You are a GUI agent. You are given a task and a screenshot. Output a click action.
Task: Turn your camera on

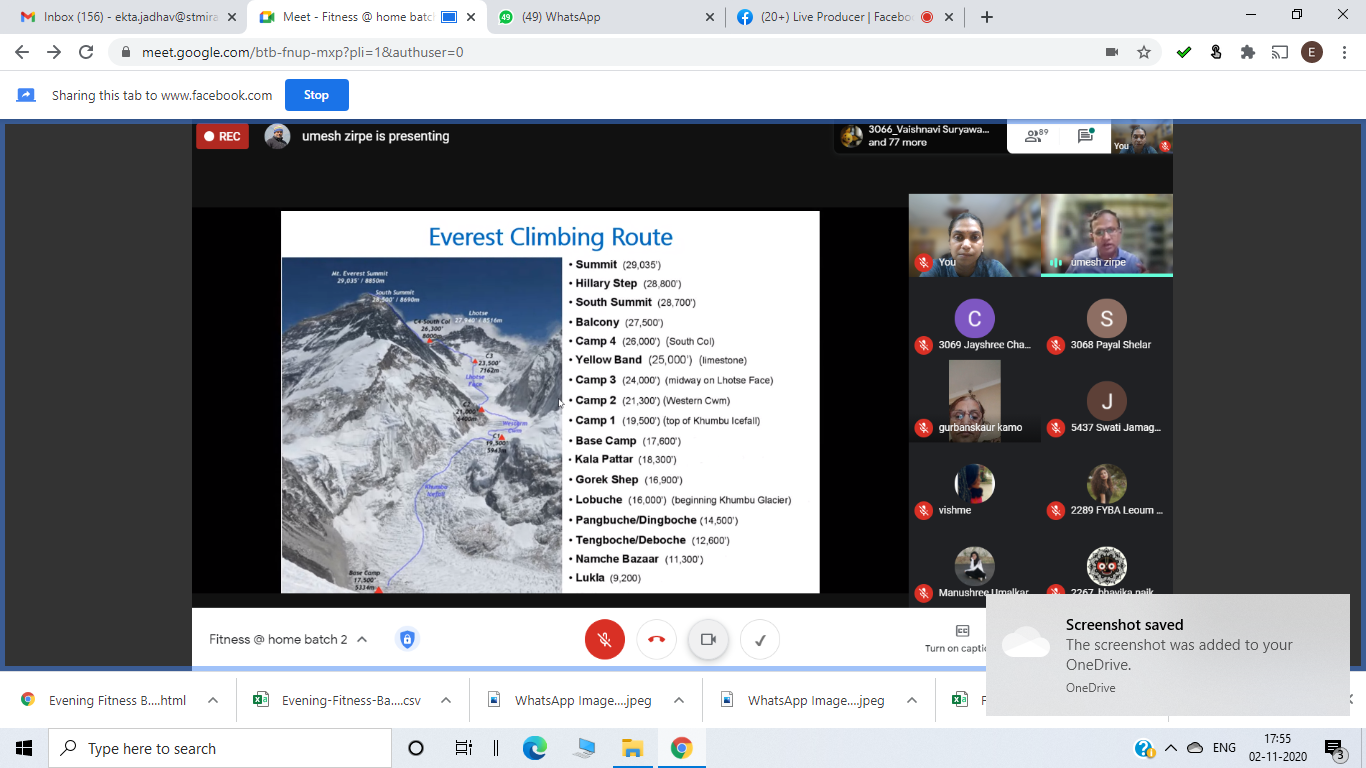pos(708,639)
